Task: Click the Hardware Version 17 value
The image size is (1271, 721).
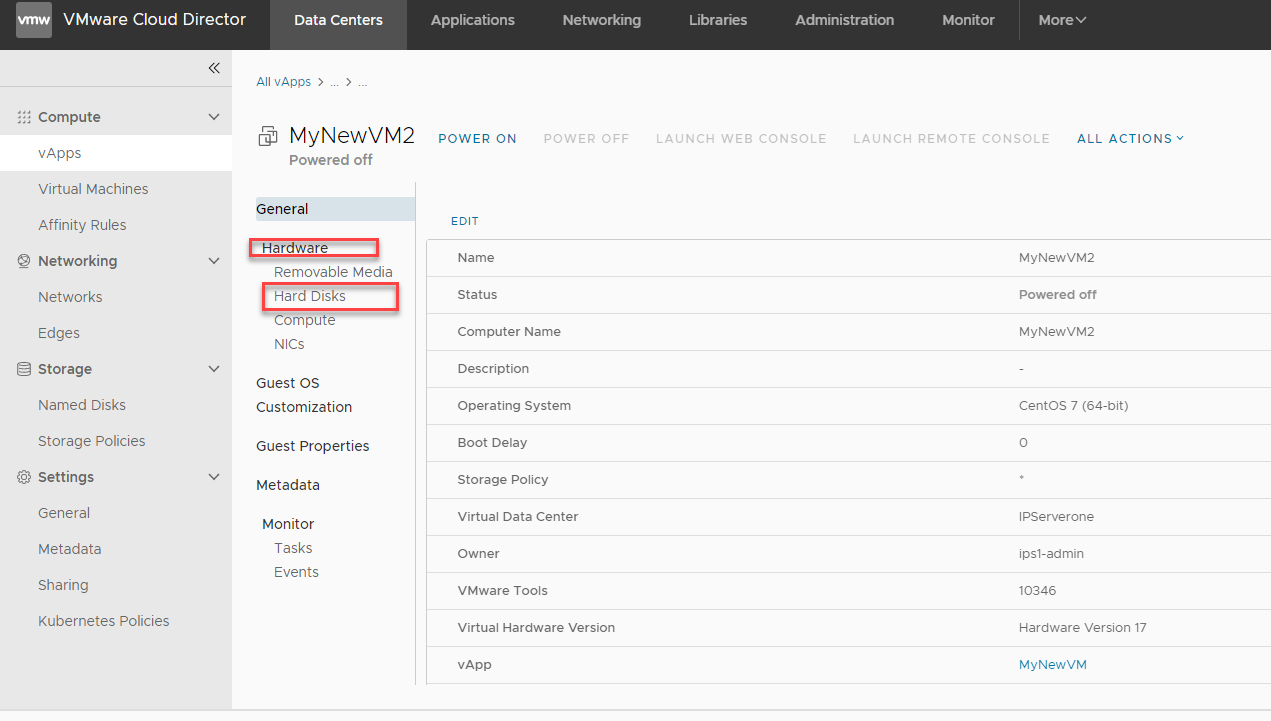Action: pos(1082,628)
